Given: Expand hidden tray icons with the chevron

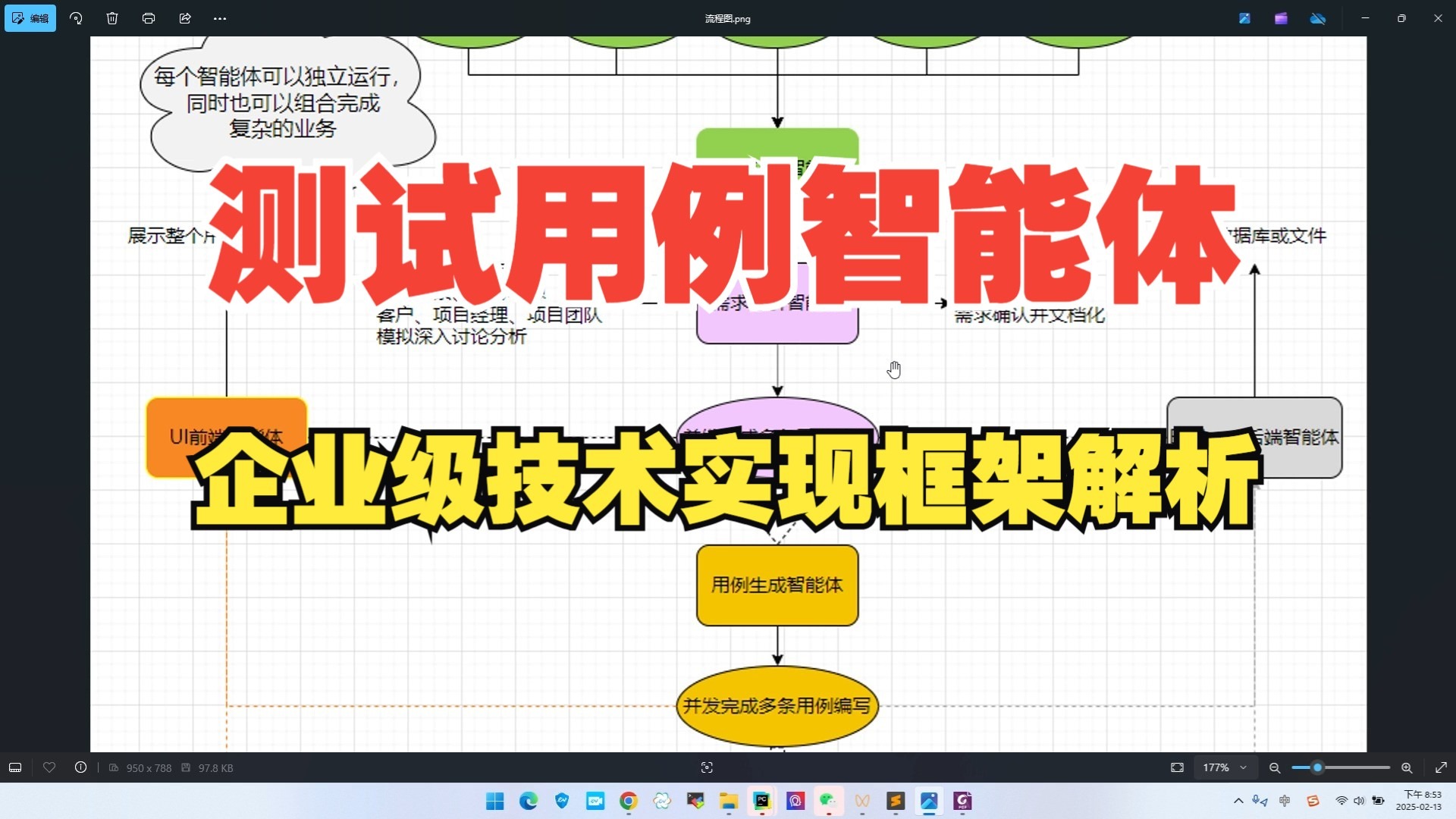Looking at the screenshot, I should coord(1238,801).
